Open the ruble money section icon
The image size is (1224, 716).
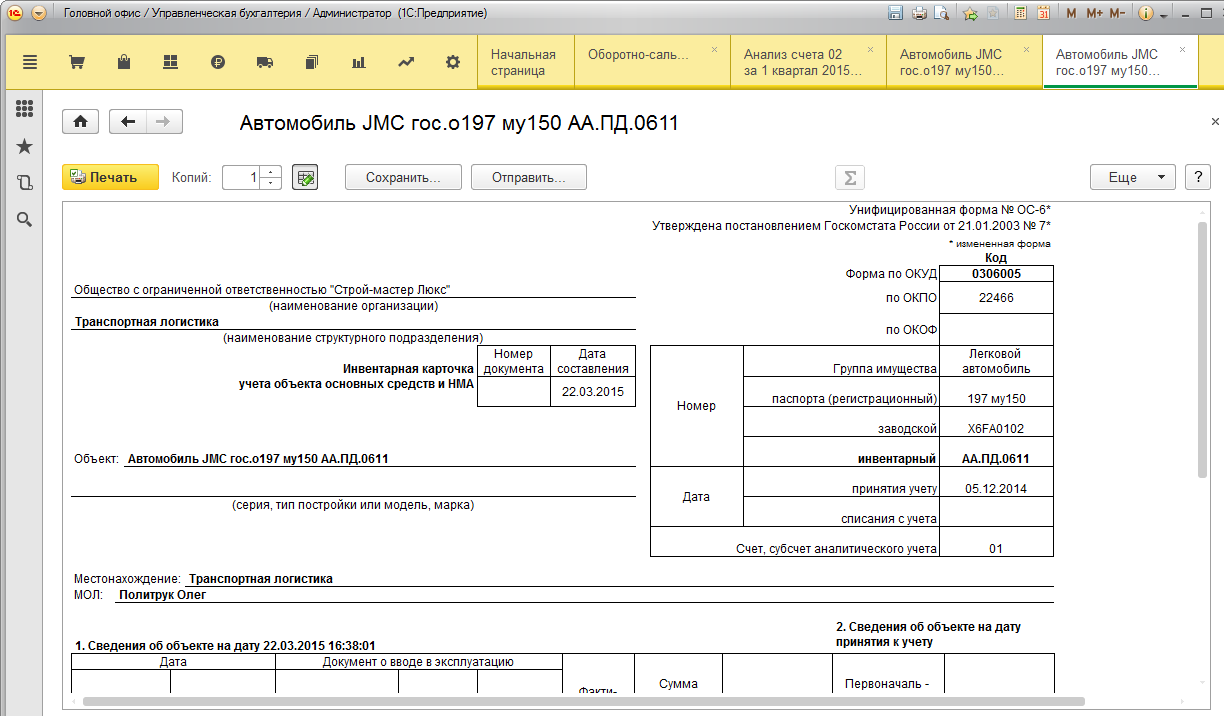217,62
